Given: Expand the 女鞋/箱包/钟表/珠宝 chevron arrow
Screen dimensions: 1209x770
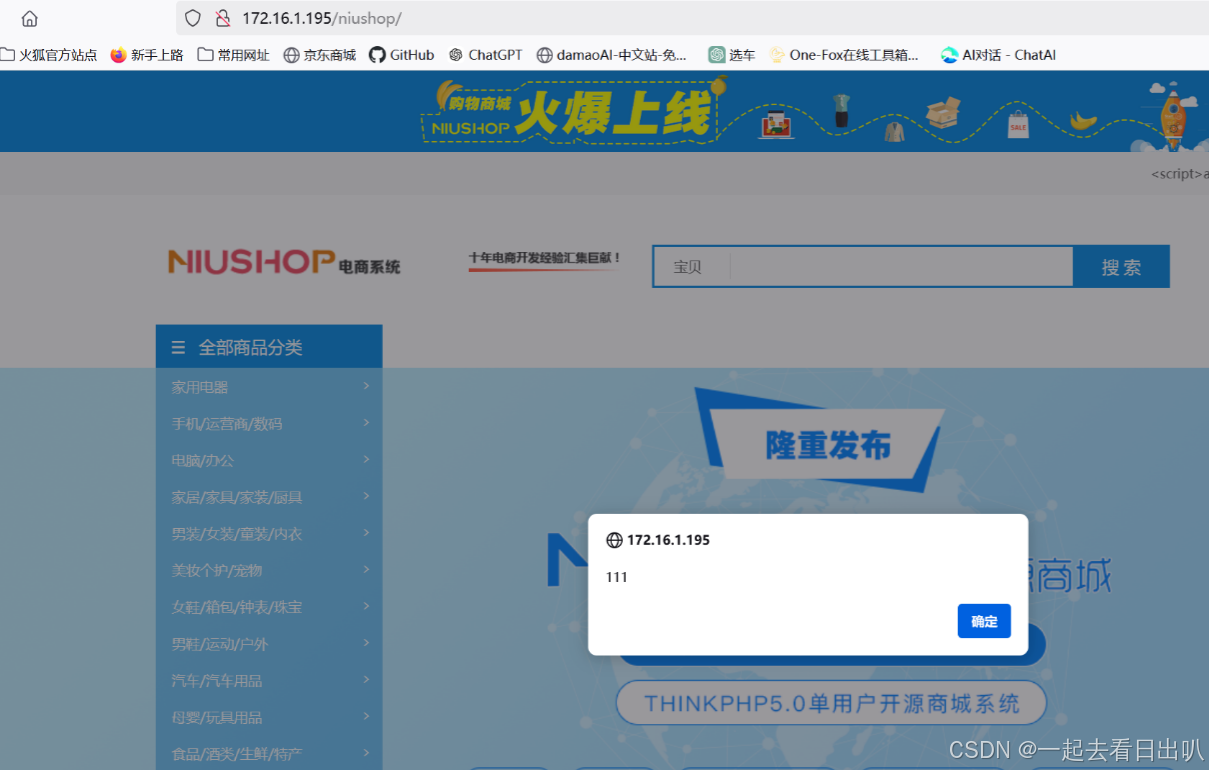Looking at the screenshot, I should click(366, 606).
